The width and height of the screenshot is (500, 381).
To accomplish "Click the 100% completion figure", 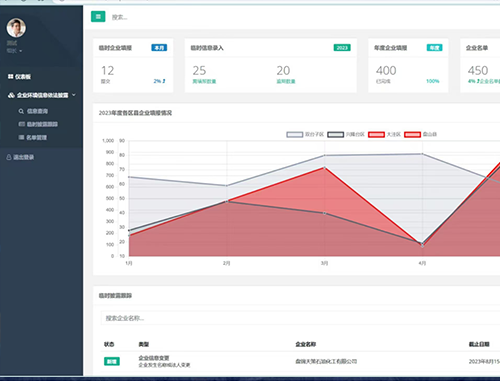I will point(433,81).
